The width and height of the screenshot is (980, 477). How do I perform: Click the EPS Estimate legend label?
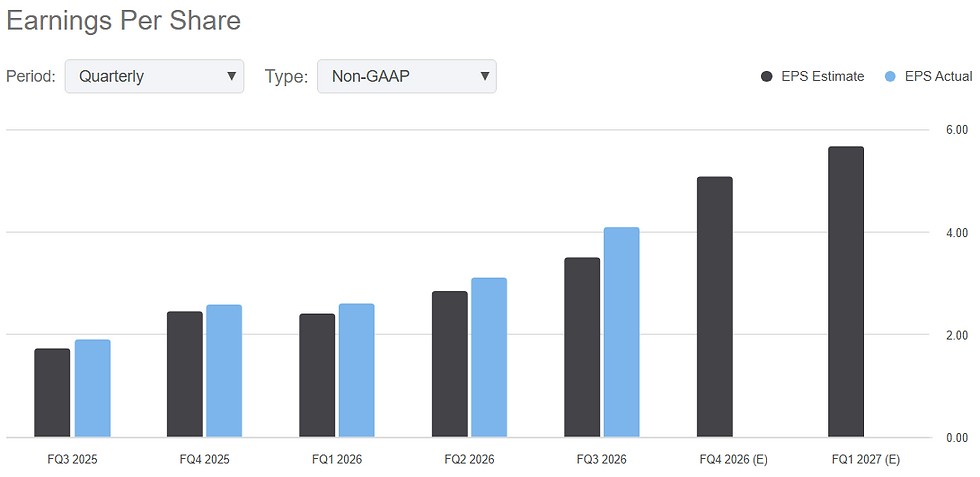pos(822,76)
